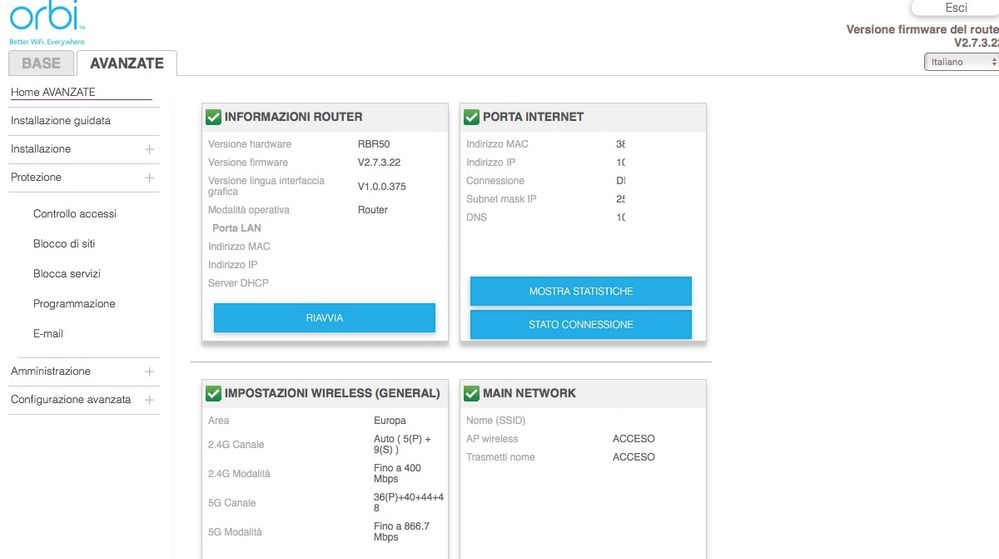This screenshot has width=999, height=559.
Task: Click green checkmark icon beside Porta Internet
Action: (471, 117)
